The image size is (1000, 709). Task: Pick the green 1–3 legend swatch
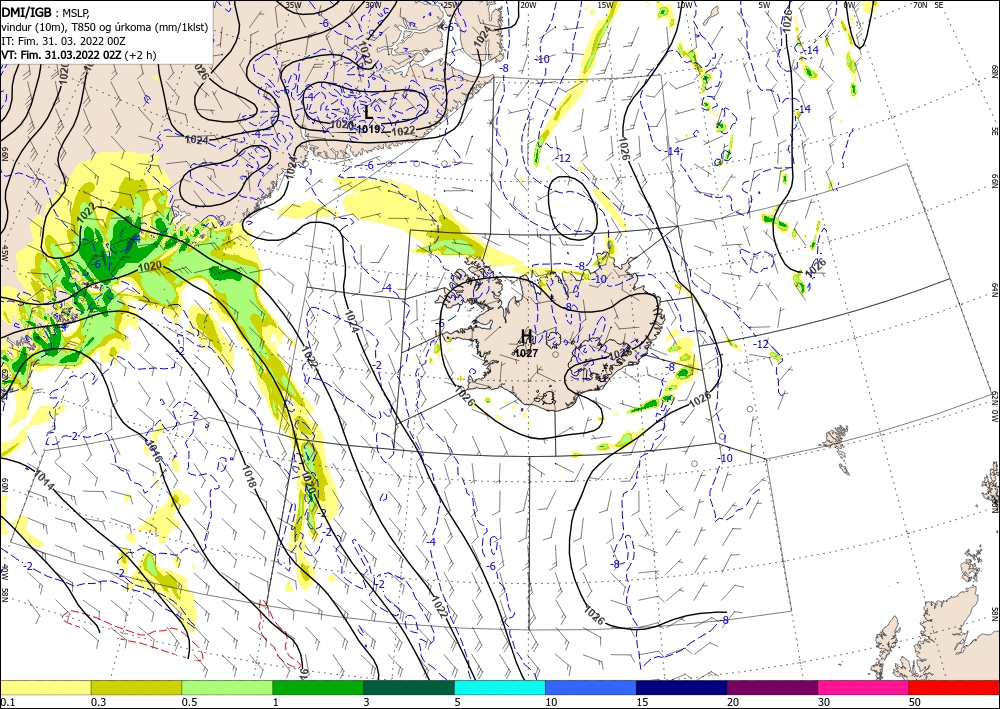click(x=318, y=687)
